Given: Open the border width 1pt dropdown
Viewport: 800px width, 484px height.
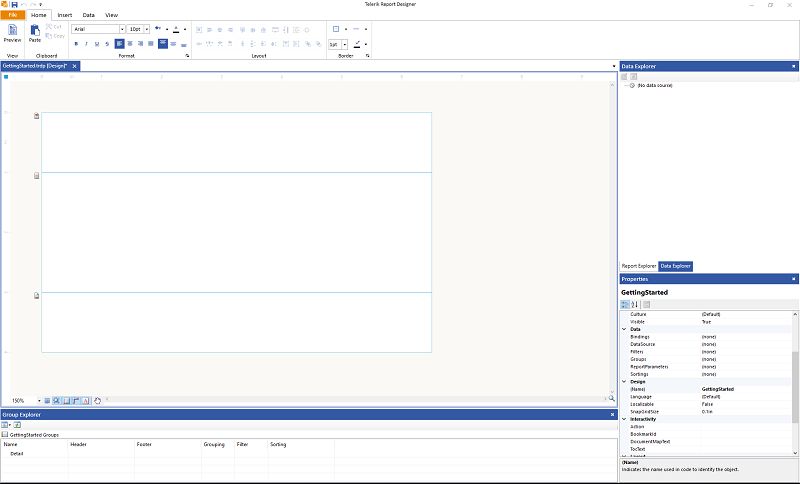Looking at the screenshot, I should pos(345,44).
